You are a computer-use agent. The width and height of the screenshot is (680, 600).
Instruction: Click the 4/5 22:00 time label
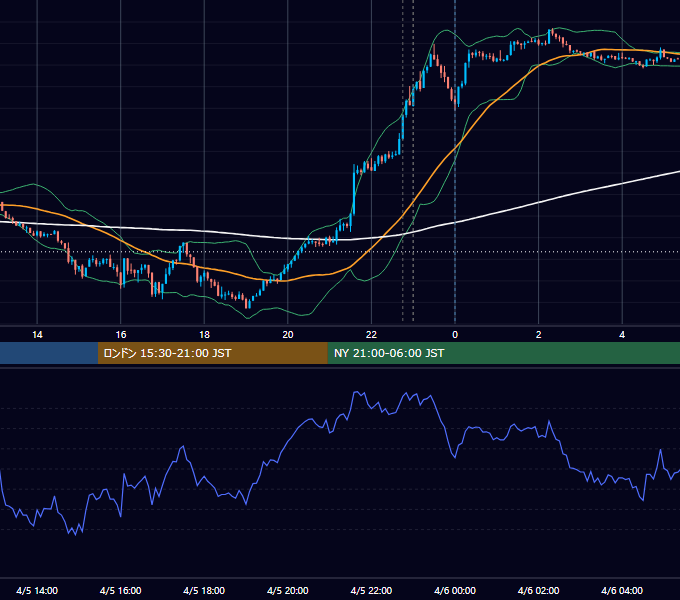point(371,590)
